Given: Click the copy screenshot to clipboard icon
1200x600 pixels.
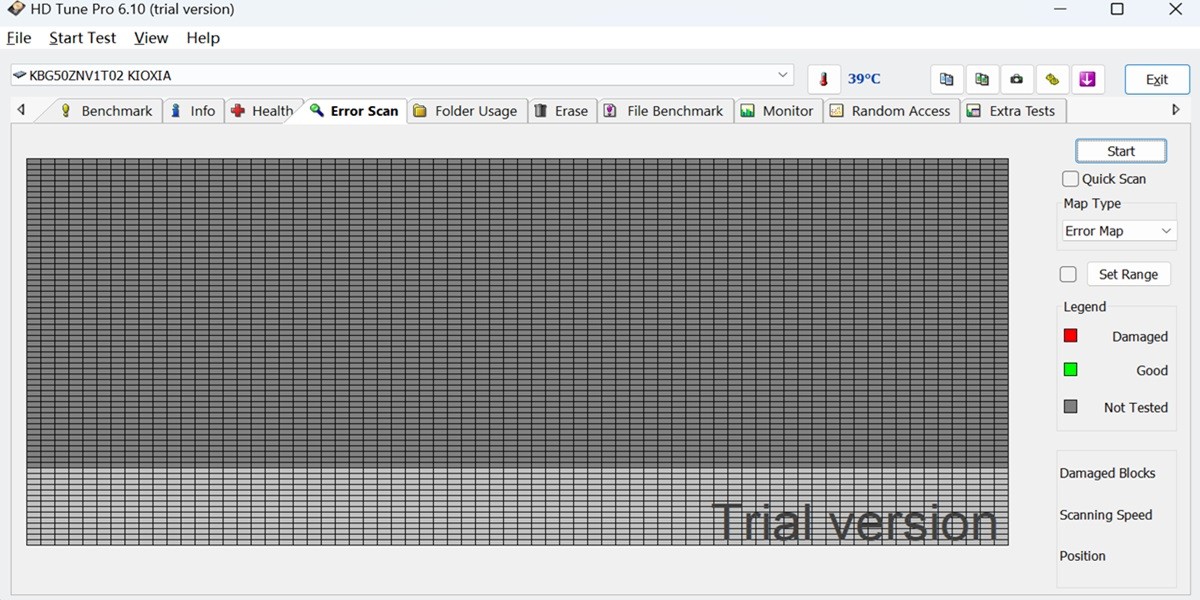Looking at the screenshot, I should pyautogui.click(x=982, y=79).
